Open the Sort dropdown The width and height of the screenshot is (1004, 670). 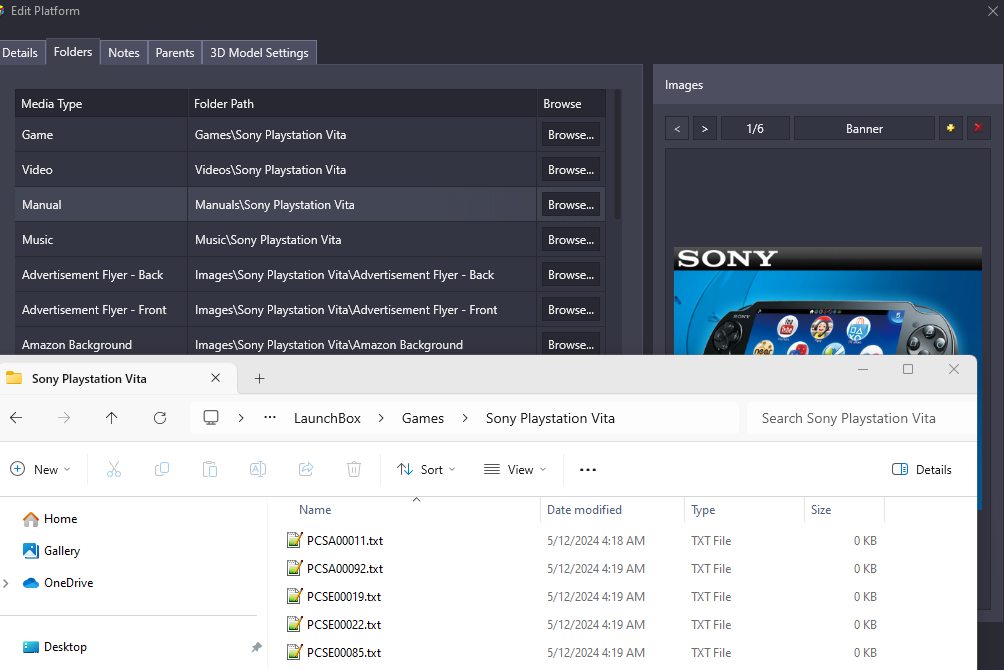[x=426, y=470]
